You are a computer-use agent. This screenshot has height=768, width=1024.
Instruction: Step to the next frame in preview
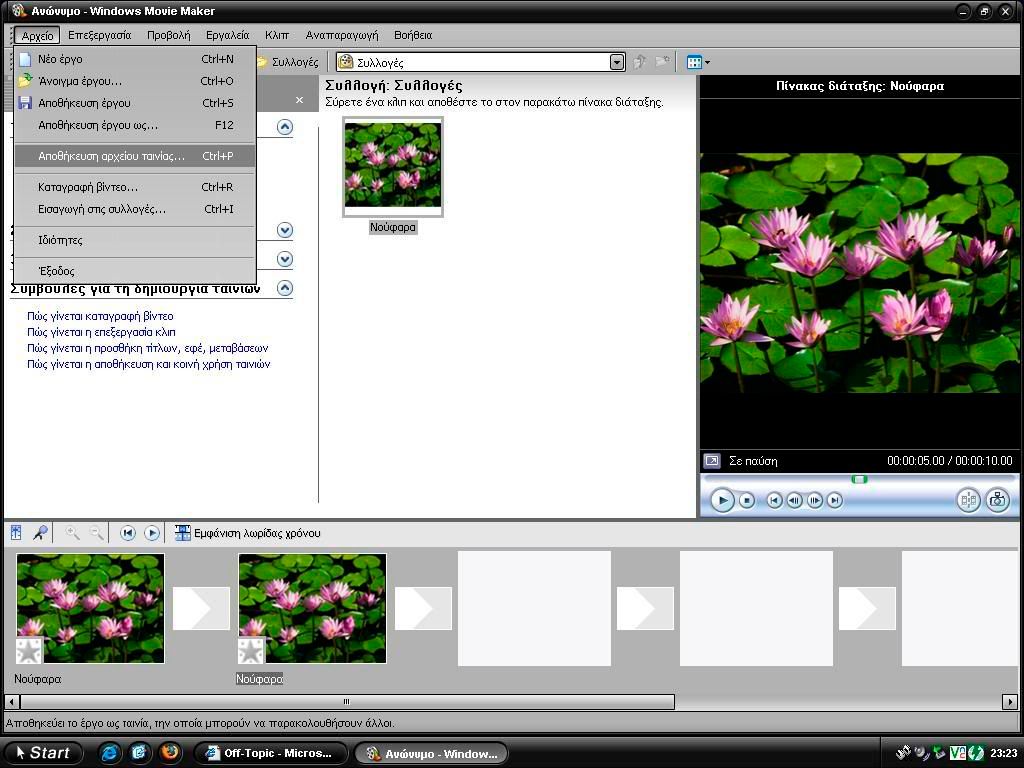[815, 500]
